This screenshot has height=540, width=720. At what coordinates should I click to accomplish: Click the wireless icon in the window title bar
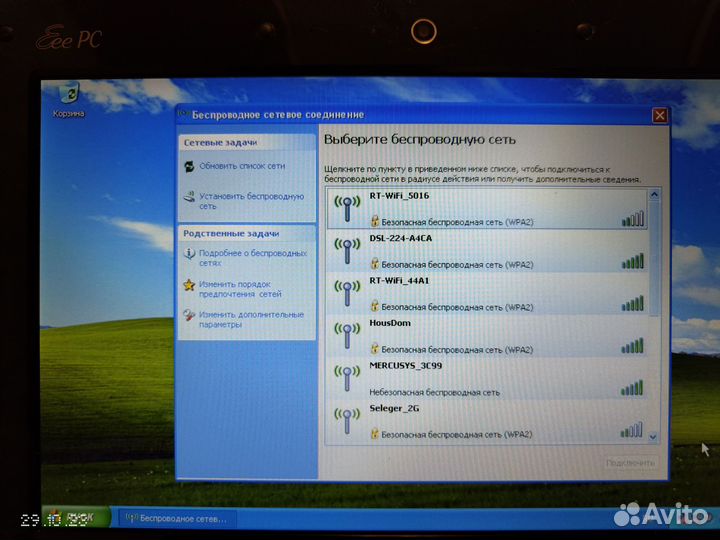tap(184, 113)
